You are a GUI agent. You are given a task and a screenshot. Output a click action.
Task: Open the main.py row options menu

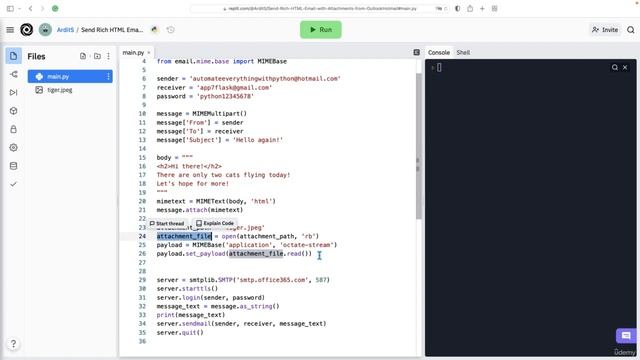point(108,76)
